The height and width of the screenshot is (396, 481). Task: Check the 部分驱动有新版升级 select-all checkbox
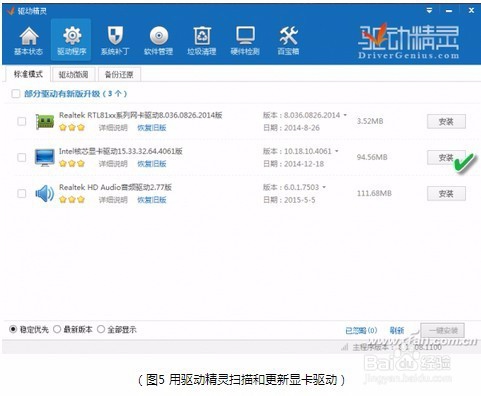16,94
